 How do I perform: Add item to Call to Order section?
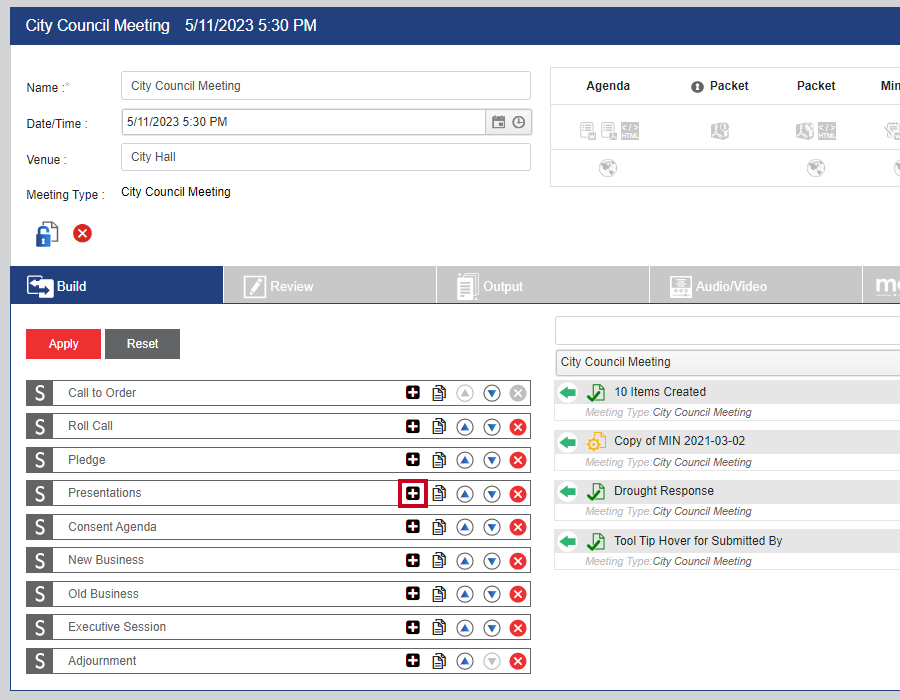click(413, 392)
